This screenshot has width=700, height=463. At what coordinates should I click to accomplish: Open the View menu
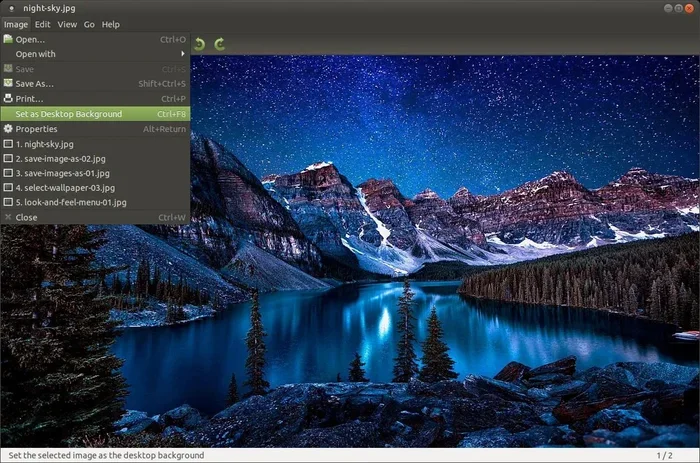67,25
